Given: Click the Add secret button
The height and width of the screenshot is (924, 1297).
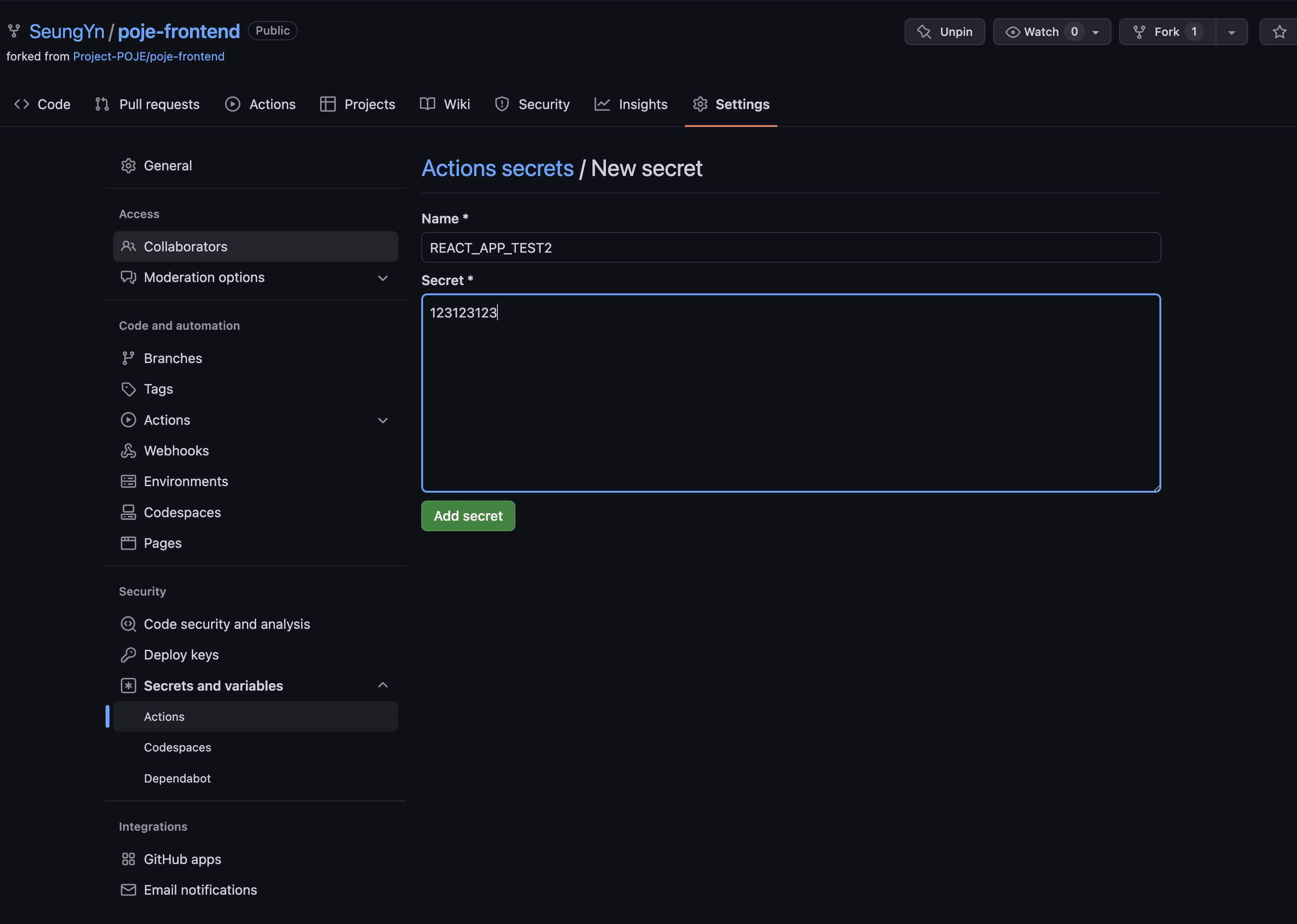Looking at the screenshot, I should tap(468, 516).
